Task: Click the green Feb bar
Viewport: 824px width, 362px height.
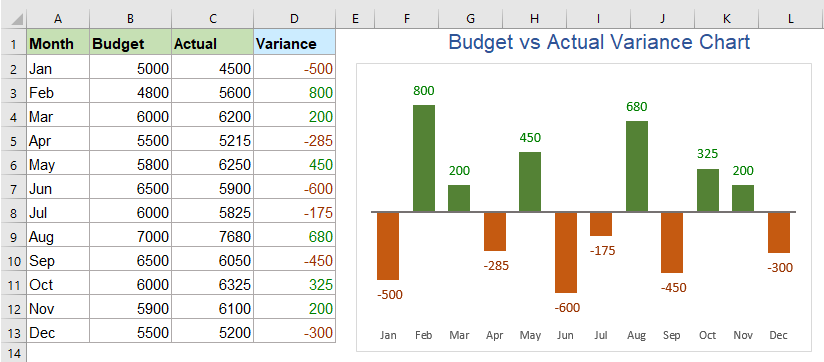Action: (x=424, y=158)
